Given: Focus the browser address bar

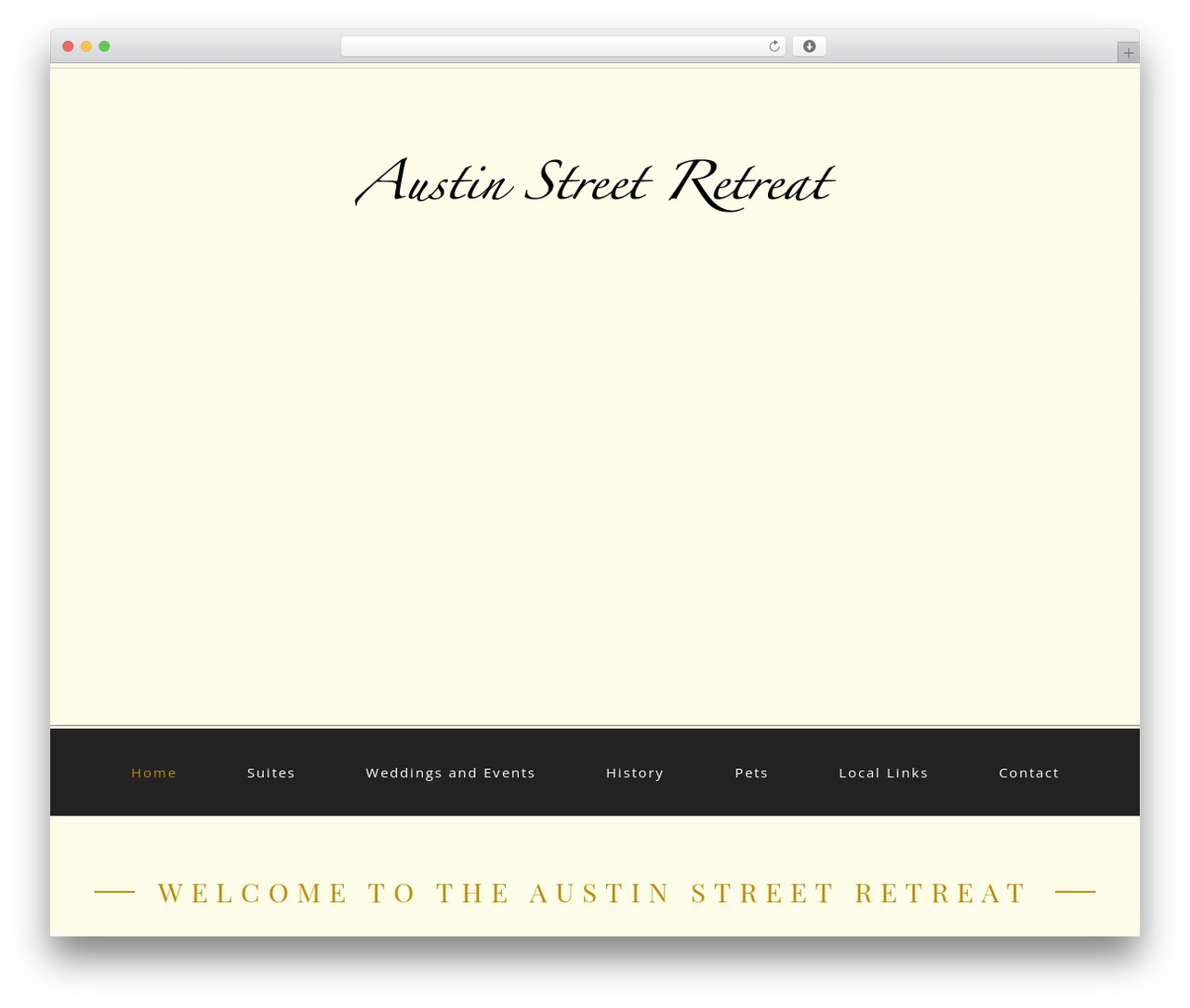Looking at the screenshot, I should [562, 46].
